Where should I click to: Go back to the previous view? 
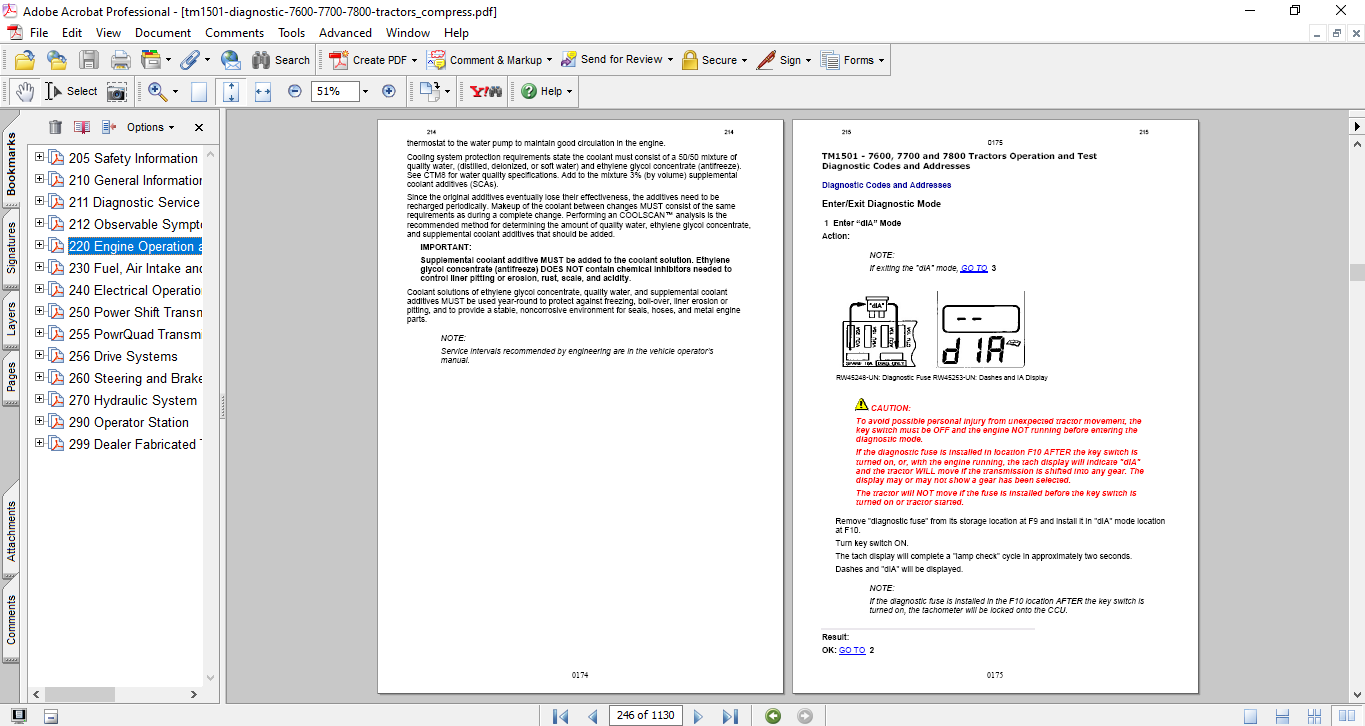tap(772, 716)
